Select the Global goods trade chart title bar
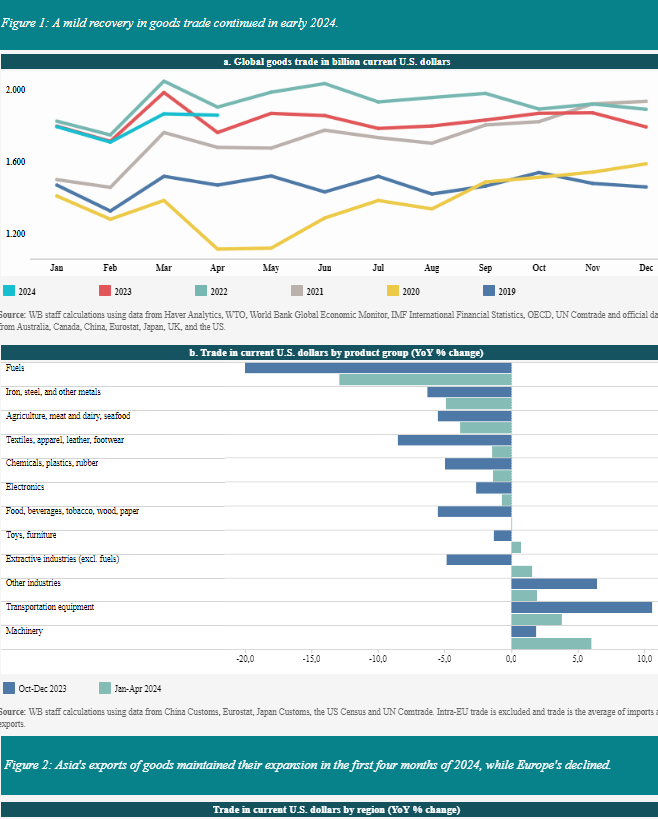Screen dimensions: 658x819 click(x=329, y=62)
